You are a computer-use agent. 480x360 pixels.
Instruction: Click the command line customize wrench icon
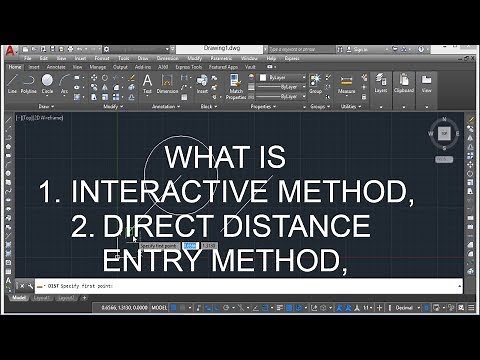point(30,286)
